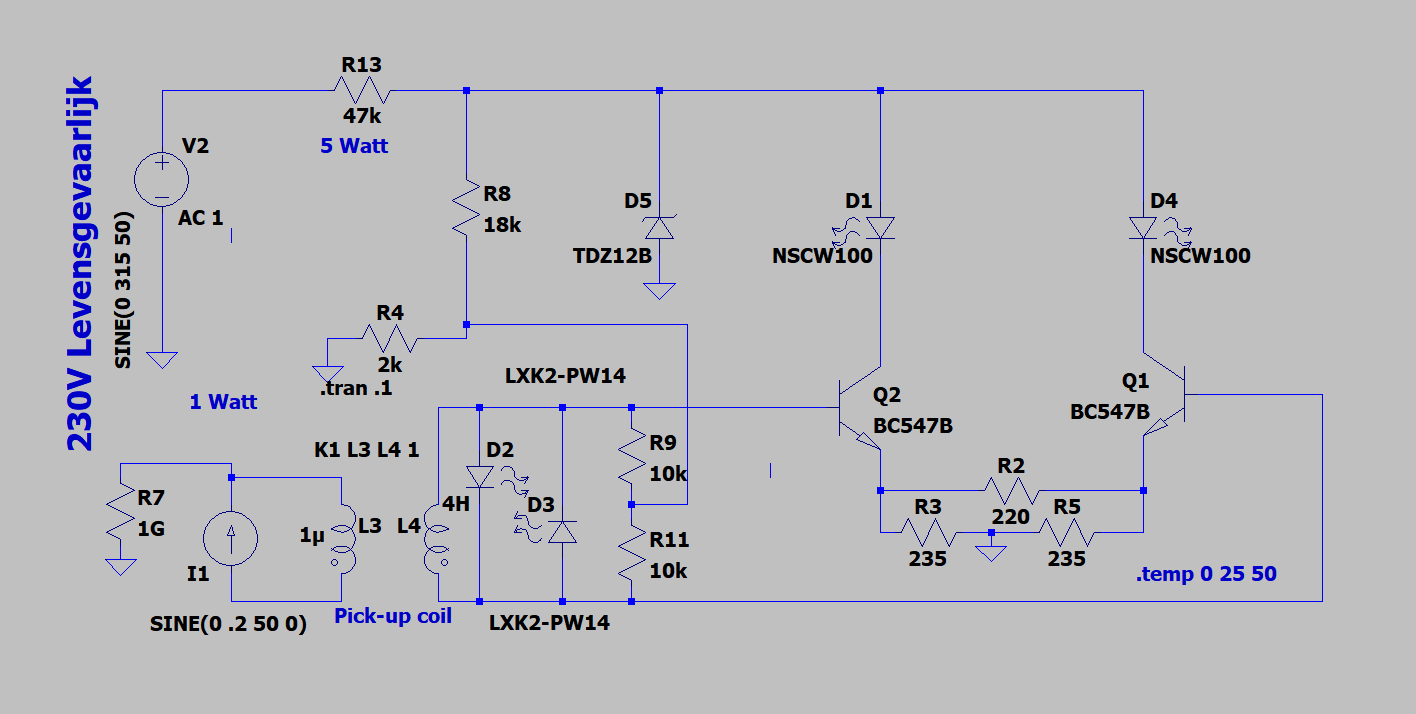This screenshot has height=714, width=1416.
Task: Click BC547B label under Q2
Action: pos(913,426)
